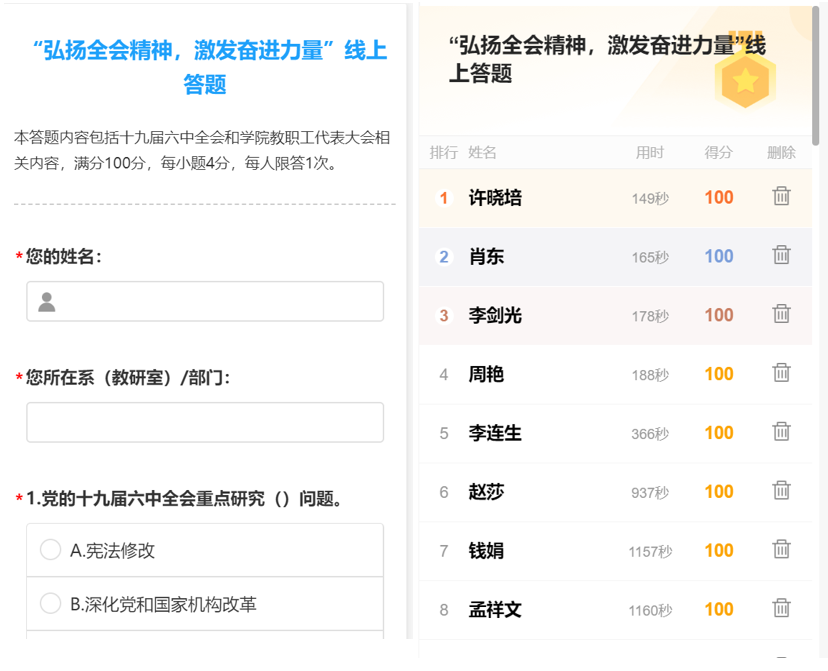Click delete icon for 孟祥文
The width and height of the screenshot is (828, 671).
tap(781, 608)
